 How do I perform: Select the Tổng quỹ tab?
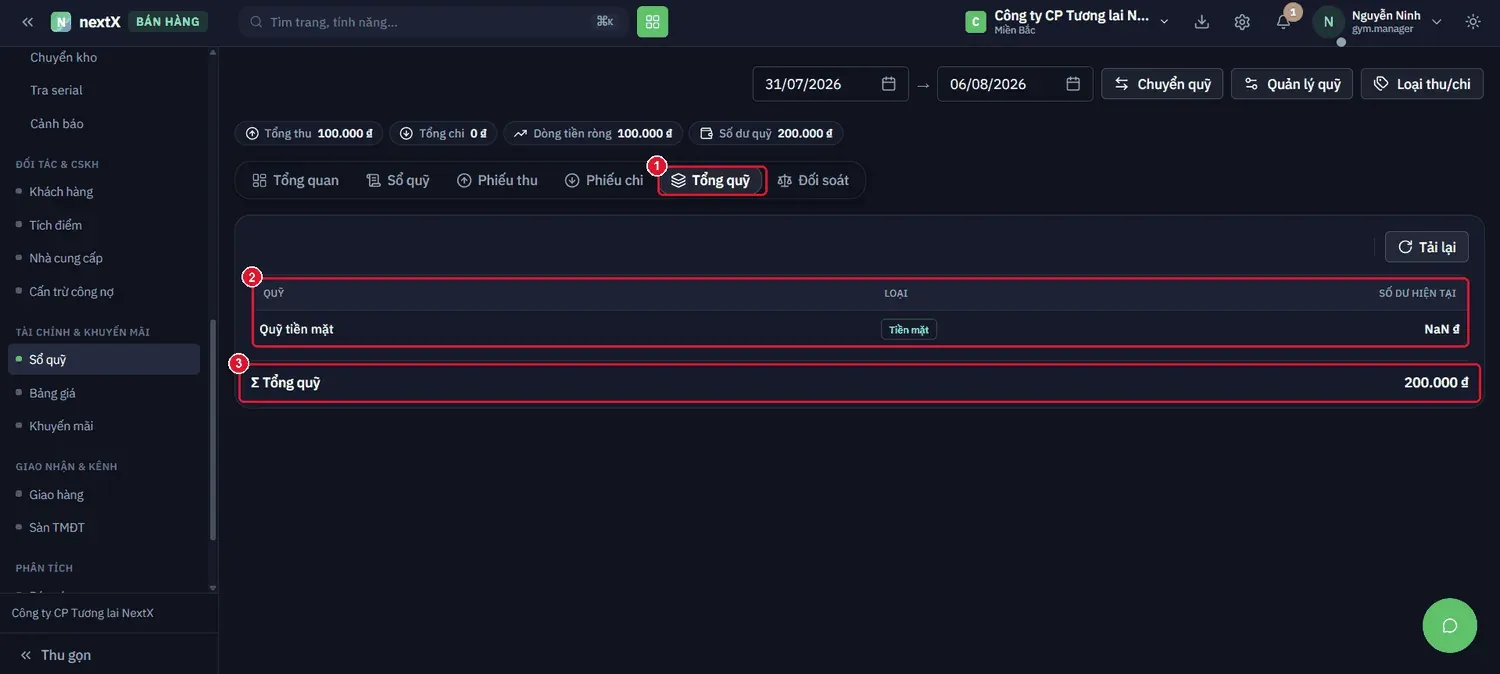coord(711,180)
